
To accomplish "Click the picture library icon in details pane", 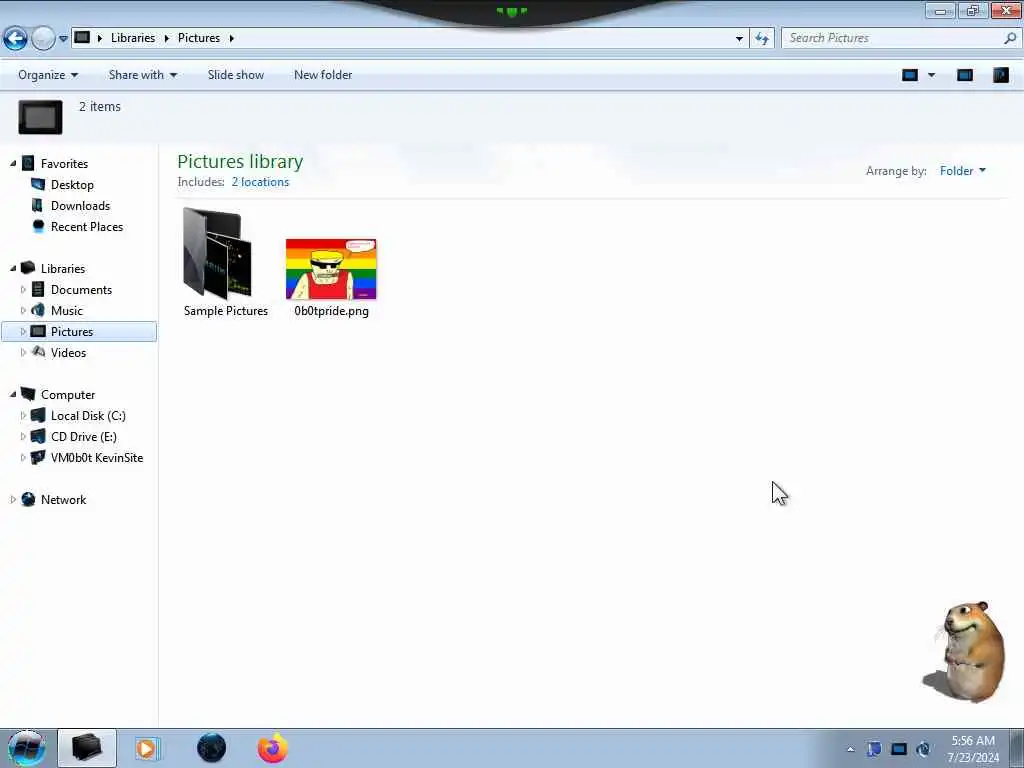I will coord(40,118).
